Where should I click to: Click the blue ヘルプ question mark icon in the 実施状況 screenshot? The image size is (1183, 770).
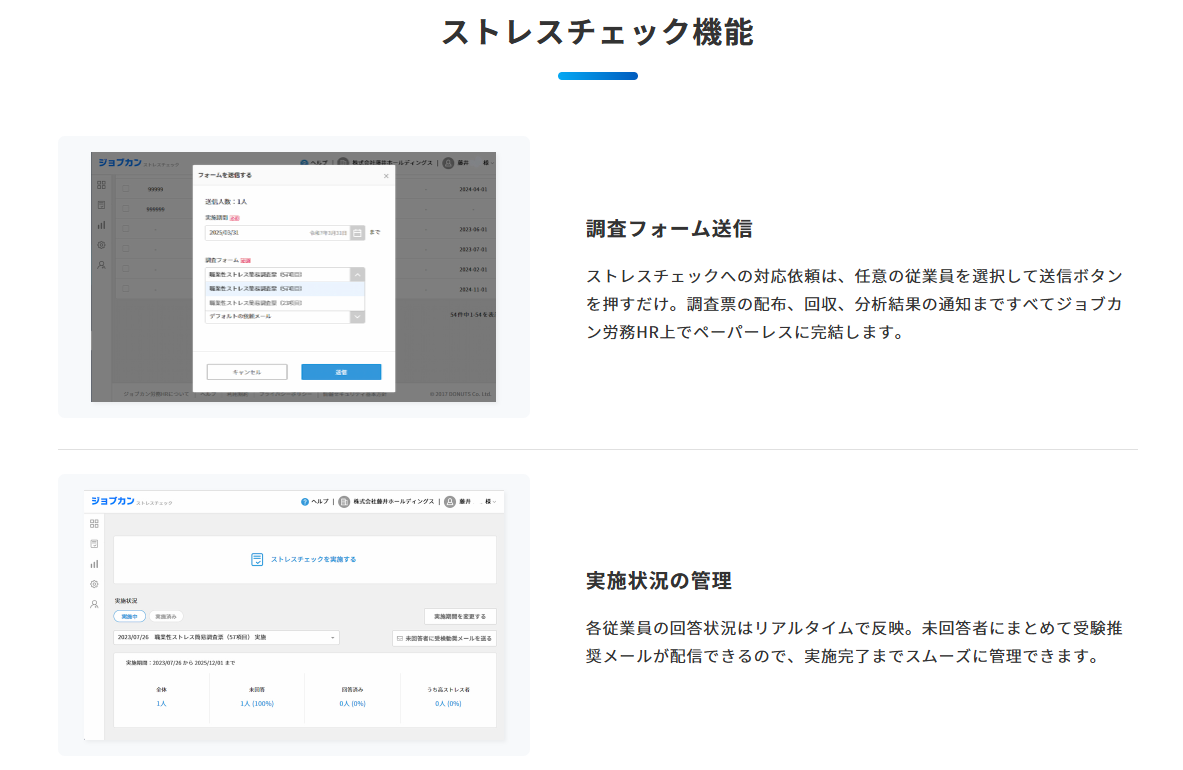point(305,502)
